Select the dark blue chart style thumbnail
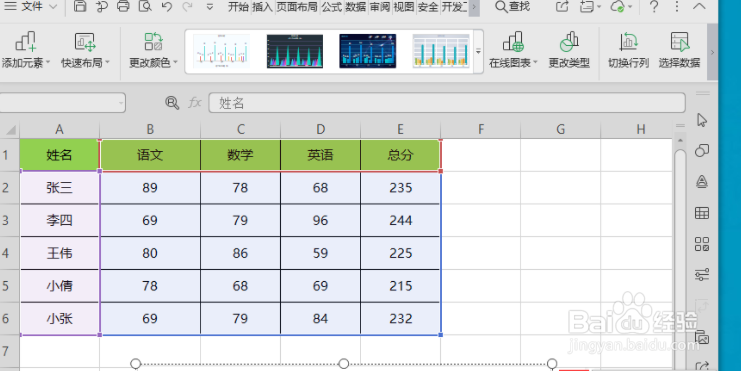 tap(368, 51)
